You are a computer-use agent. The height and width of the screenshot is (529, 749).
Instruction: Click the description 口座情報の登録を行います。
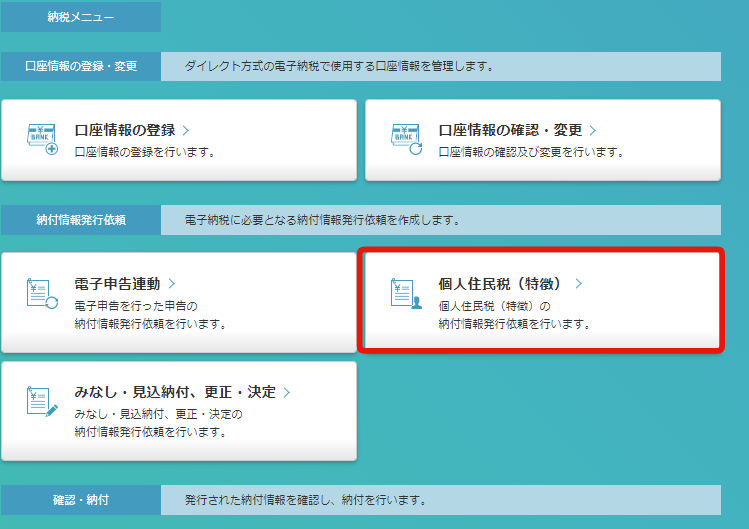click(x=145, y=152)
